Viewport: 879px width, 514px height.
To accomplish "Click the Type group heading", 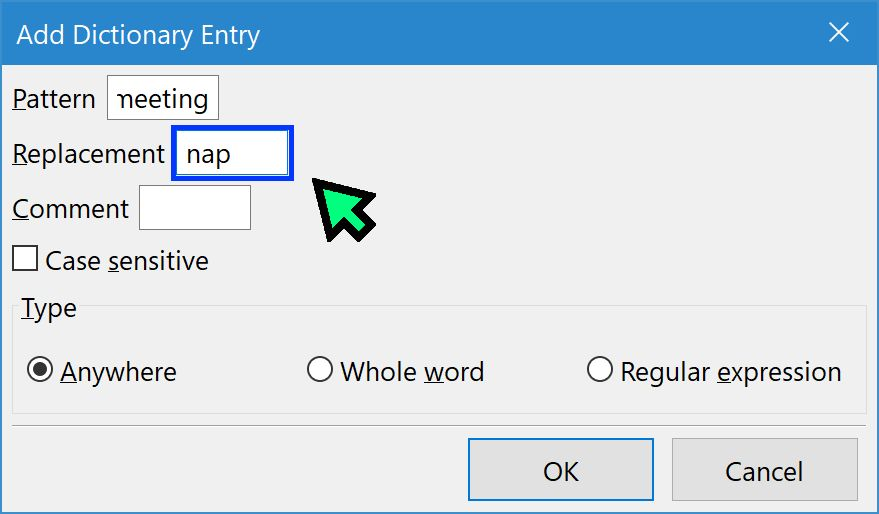I will 49,308.
